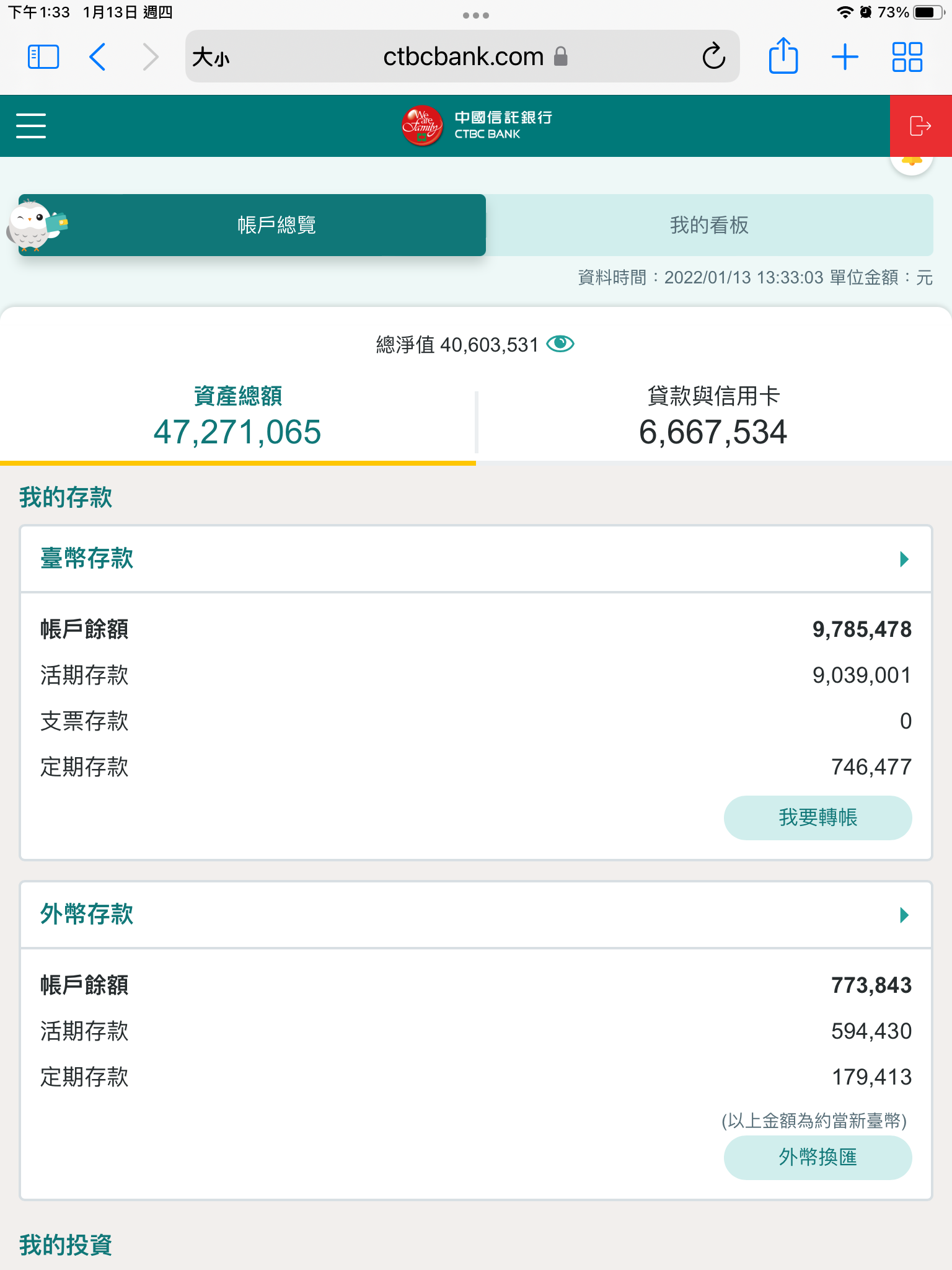This screenshot has width=952, height=1270.
Task: Click the CTBC Bank logo
Action: click(476, 126)
